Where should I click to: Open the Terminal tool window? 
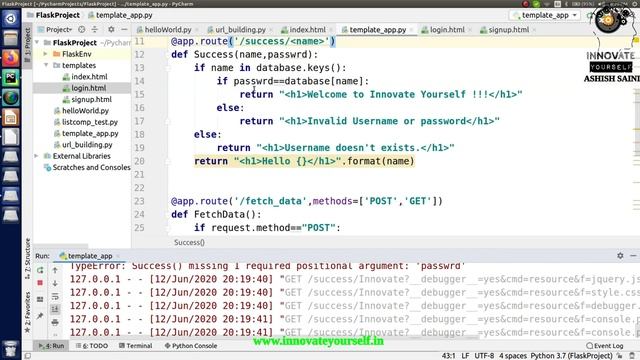coord(136,346)
